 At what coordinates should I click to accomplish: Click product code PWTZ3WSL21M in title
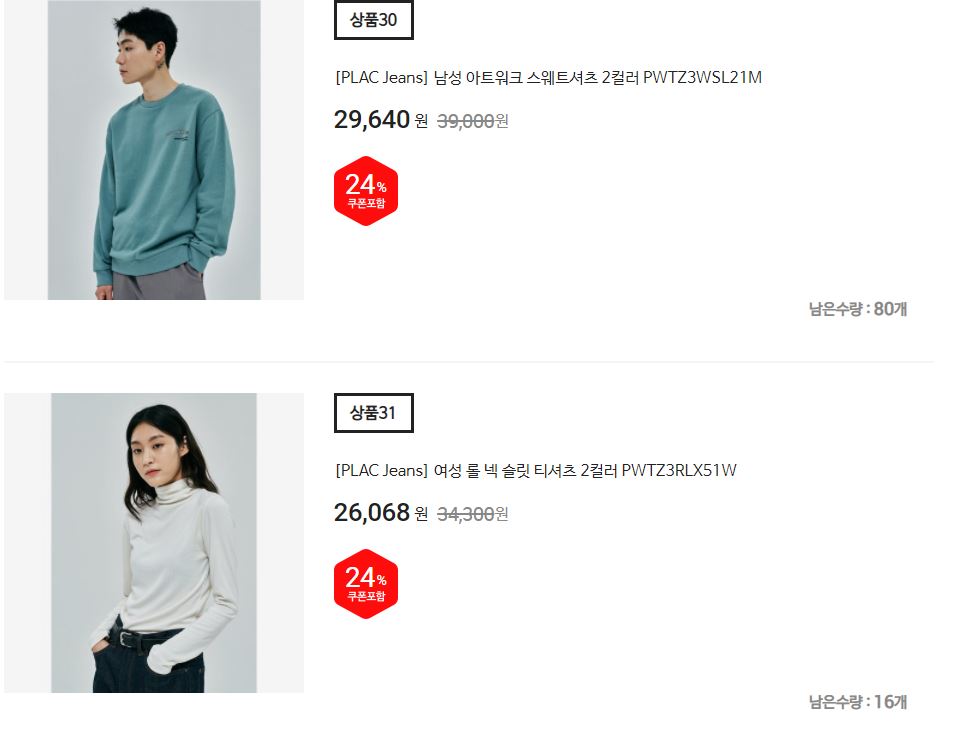[x=702, y=78]
